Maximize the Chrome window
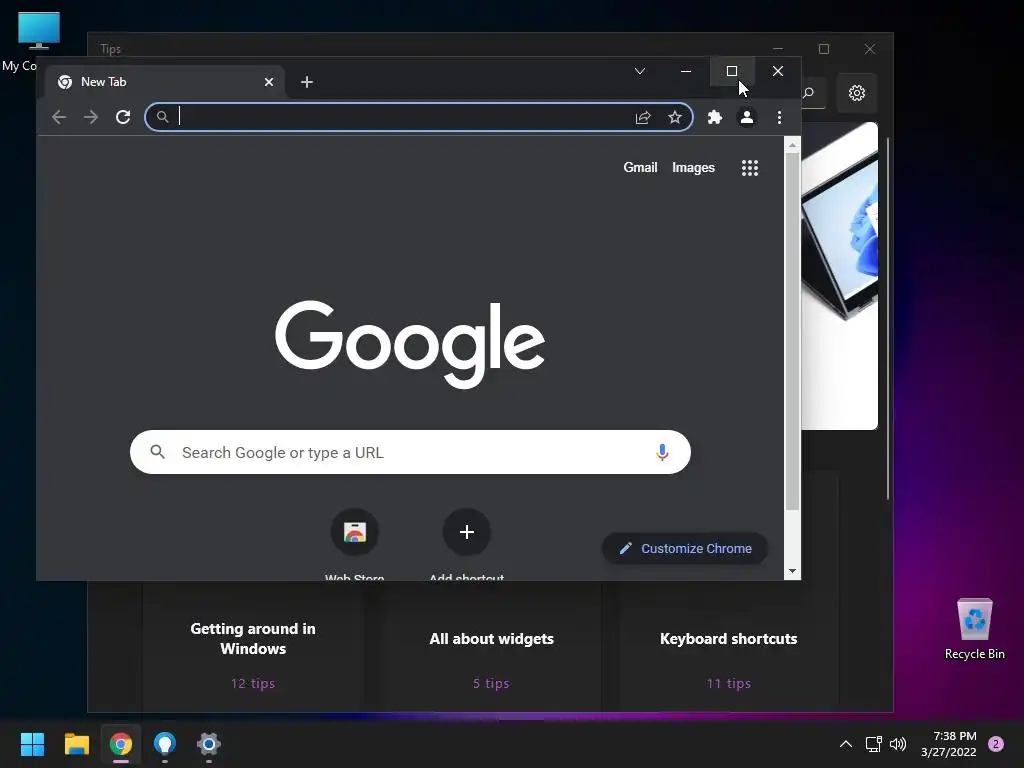 tap(732, 71)
